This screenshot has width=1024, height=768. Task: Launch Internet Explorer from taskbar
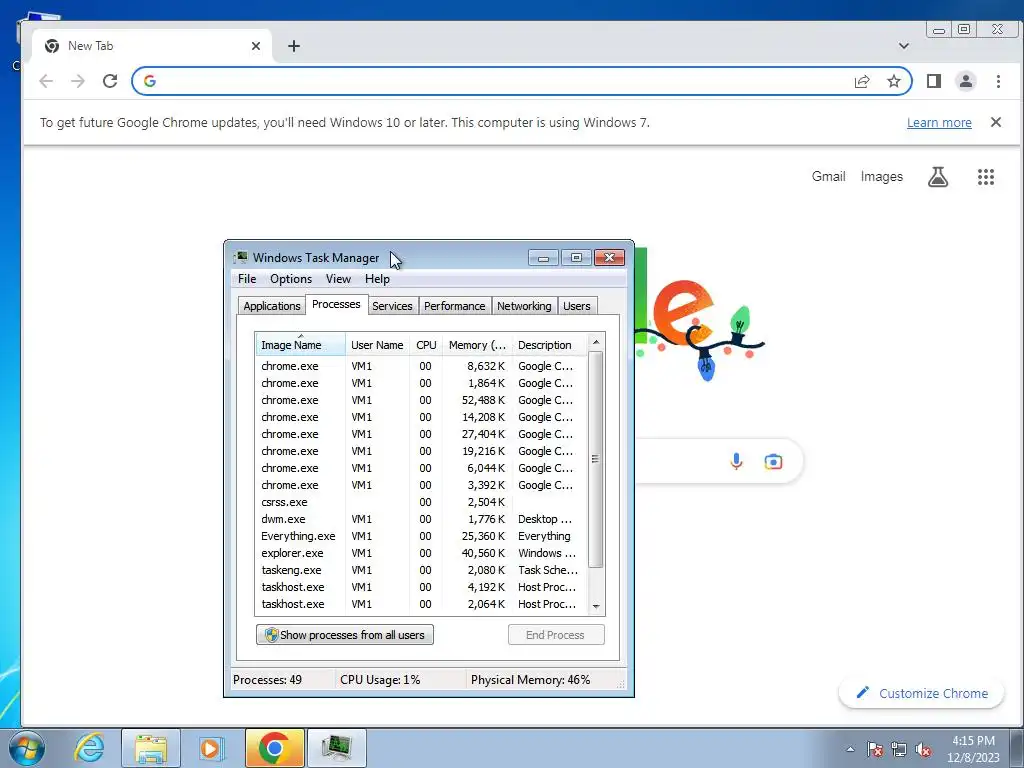tap(89, 748)
